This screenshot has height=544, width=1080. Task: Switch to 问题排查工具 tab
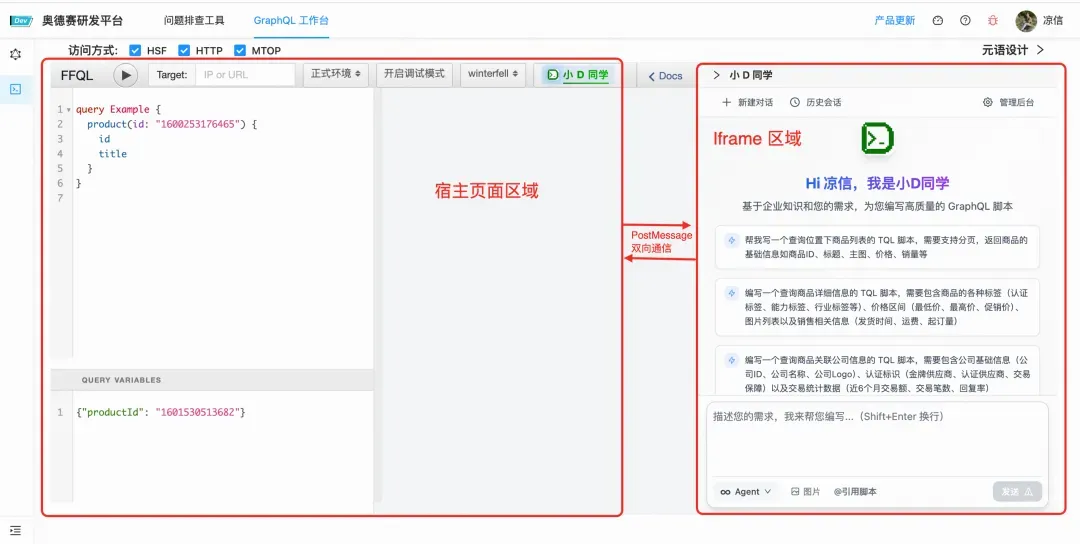[x=194, y=21]
